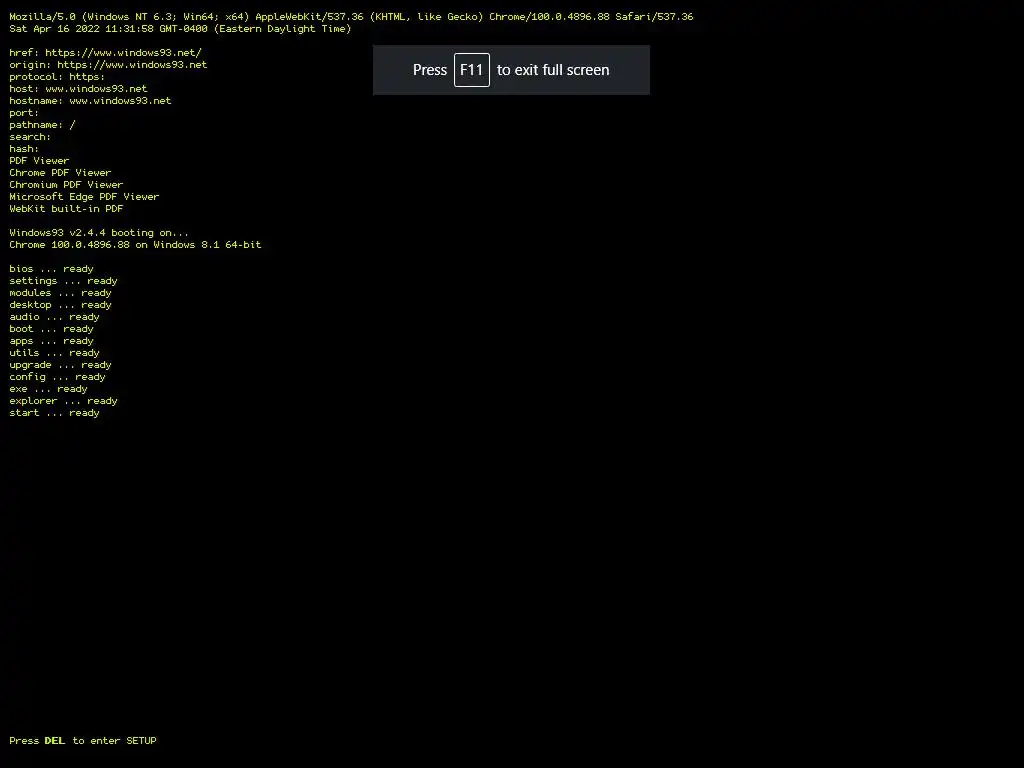Select the 'Chrome PDF Viewer' line

(60, 173)
